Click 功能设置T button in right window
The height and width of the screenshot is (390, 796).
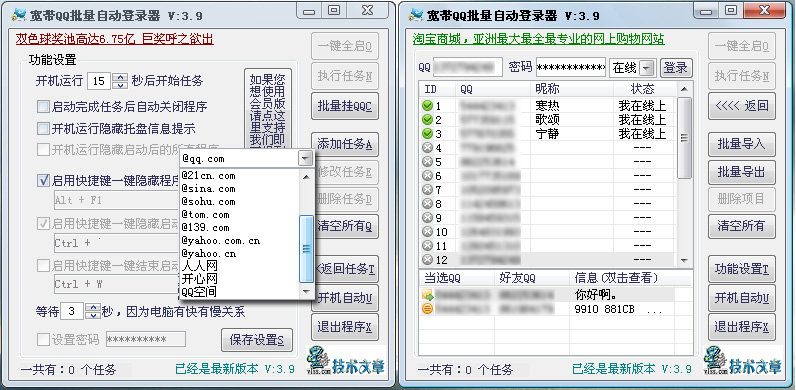[x=742, y=269]
